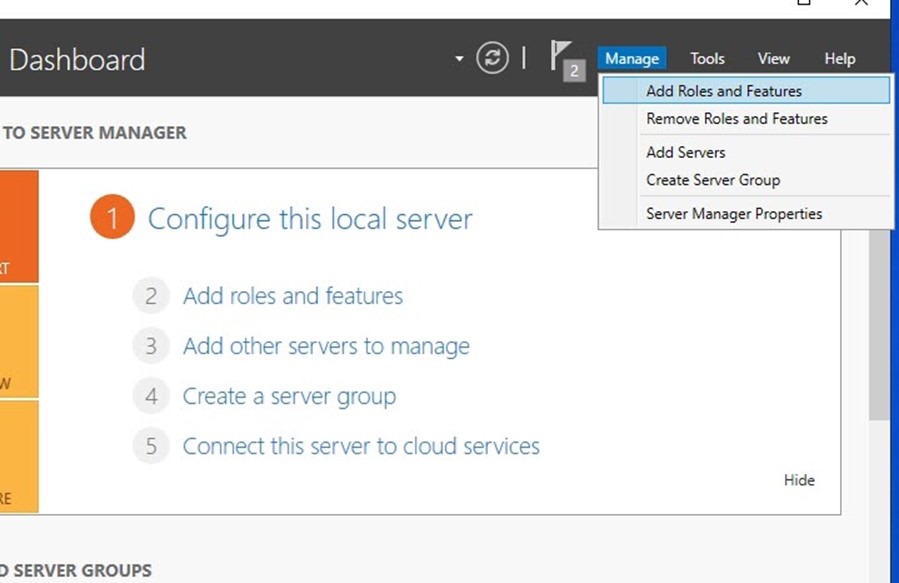This screenshot has width=899, height=583.
Task: Select Create Server Group menu entry
Action: tap(746, 180)
